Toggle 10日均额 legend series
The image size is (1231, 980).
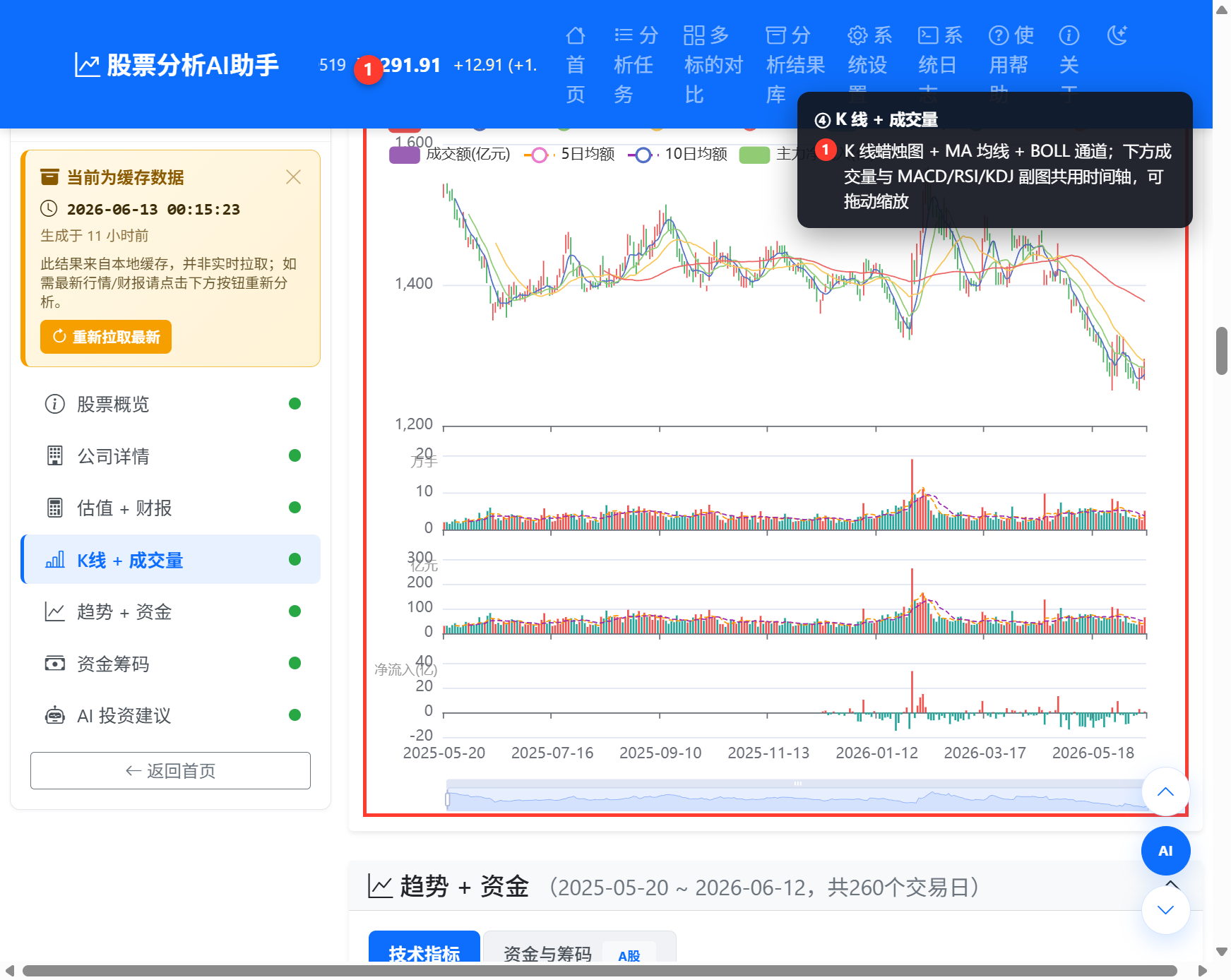677,154
